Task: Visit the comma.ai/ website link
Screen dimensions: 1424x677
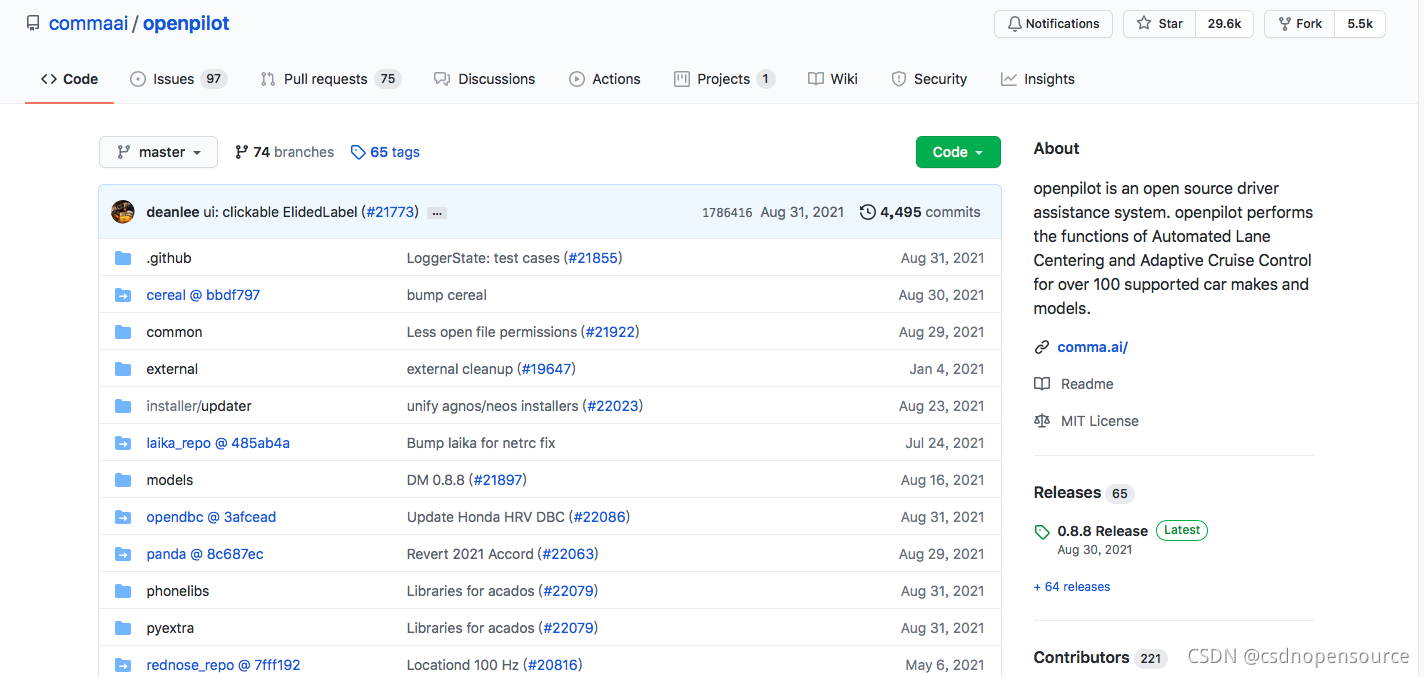Action: pos(1092,347)
